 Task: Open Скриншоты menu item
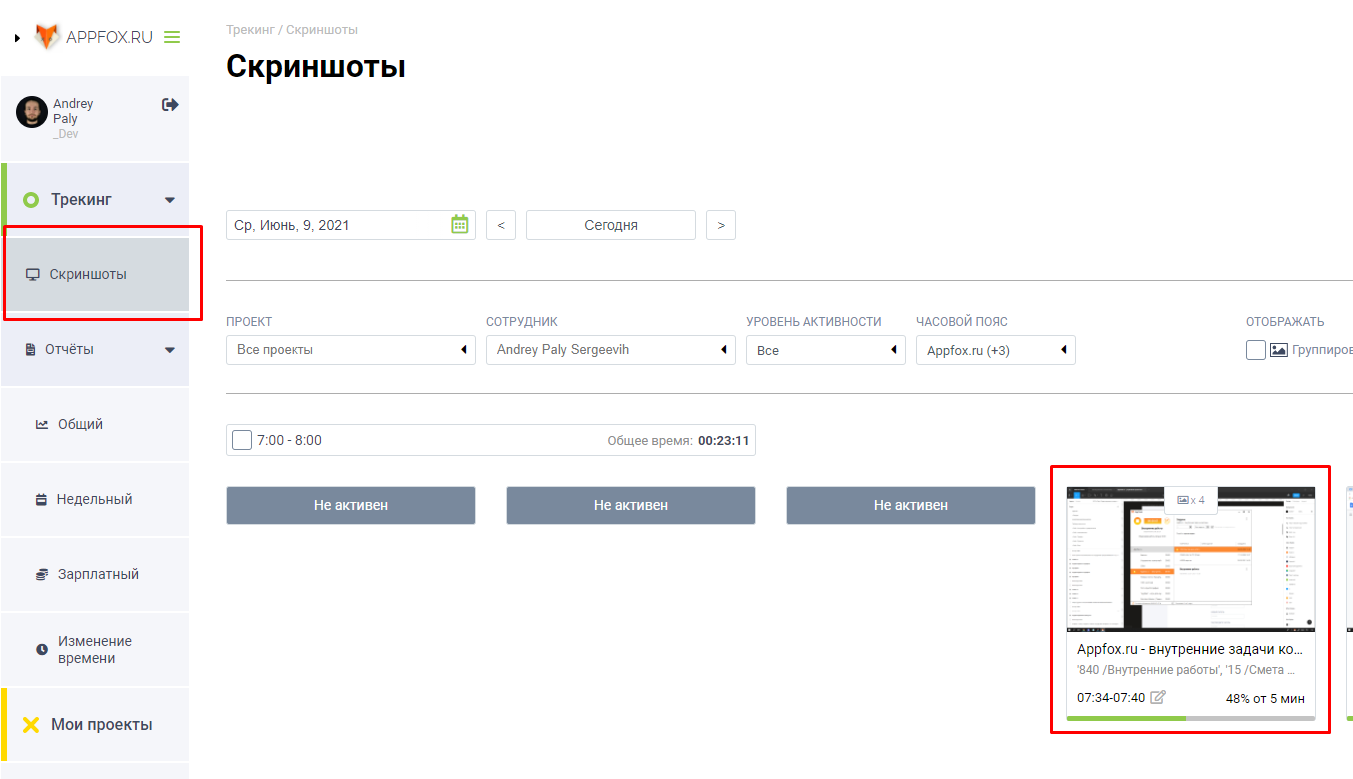tap(95, 274)
